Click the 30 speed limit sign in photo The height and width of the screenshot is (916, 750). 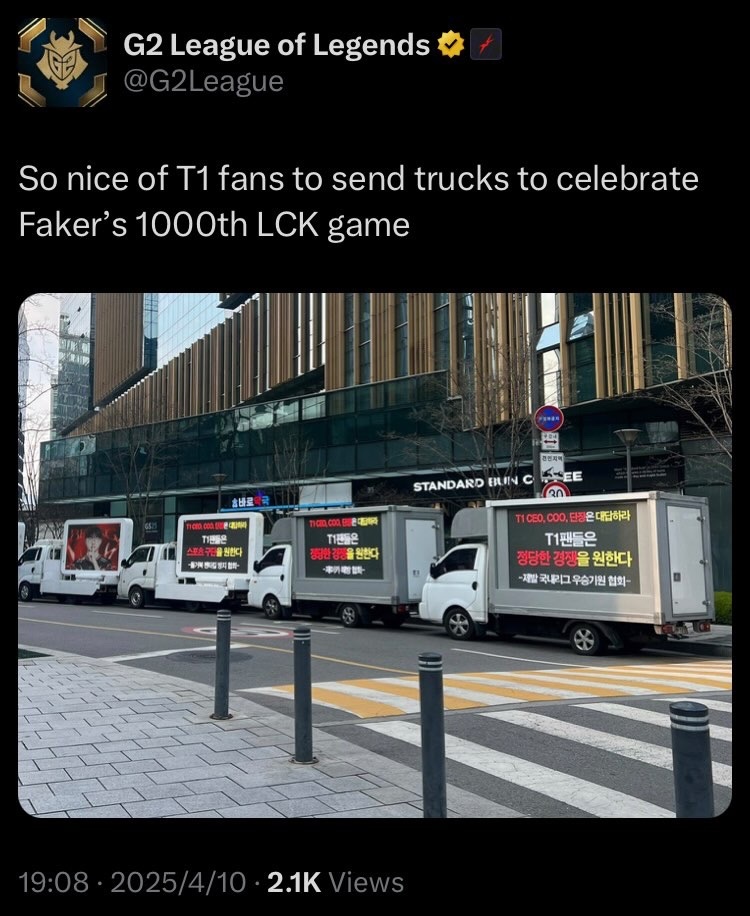coord(555,490)
